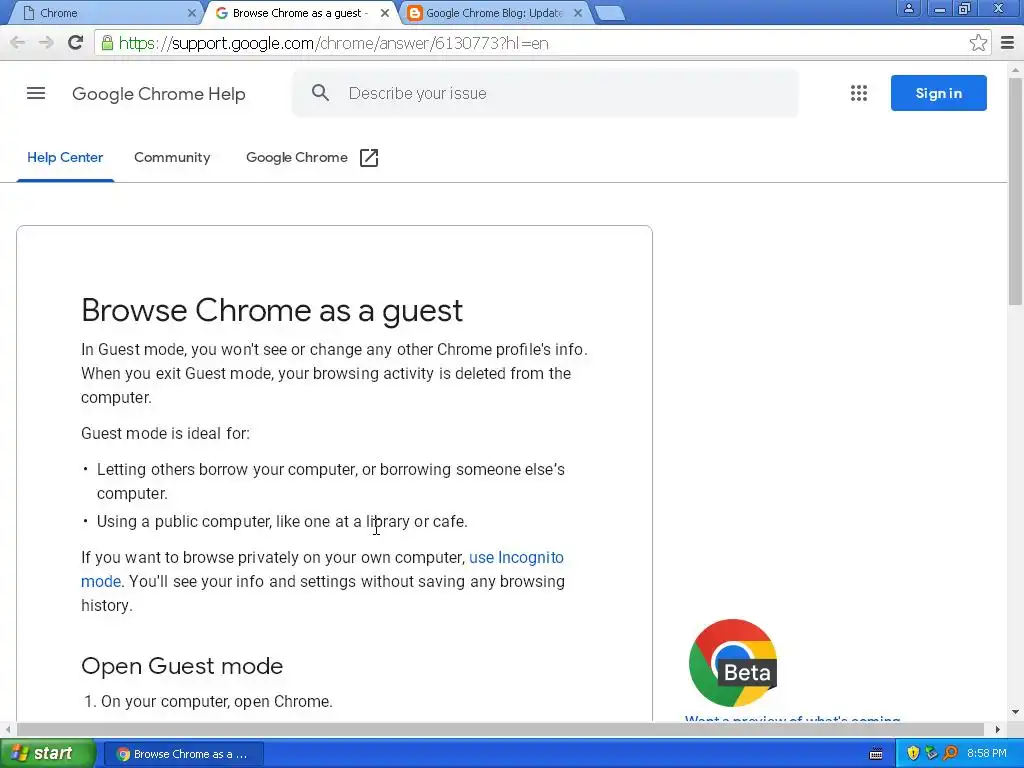Switch to Google Chrome Blog tab
Viewport: 1024px width, 768px height.
point(494,13)
